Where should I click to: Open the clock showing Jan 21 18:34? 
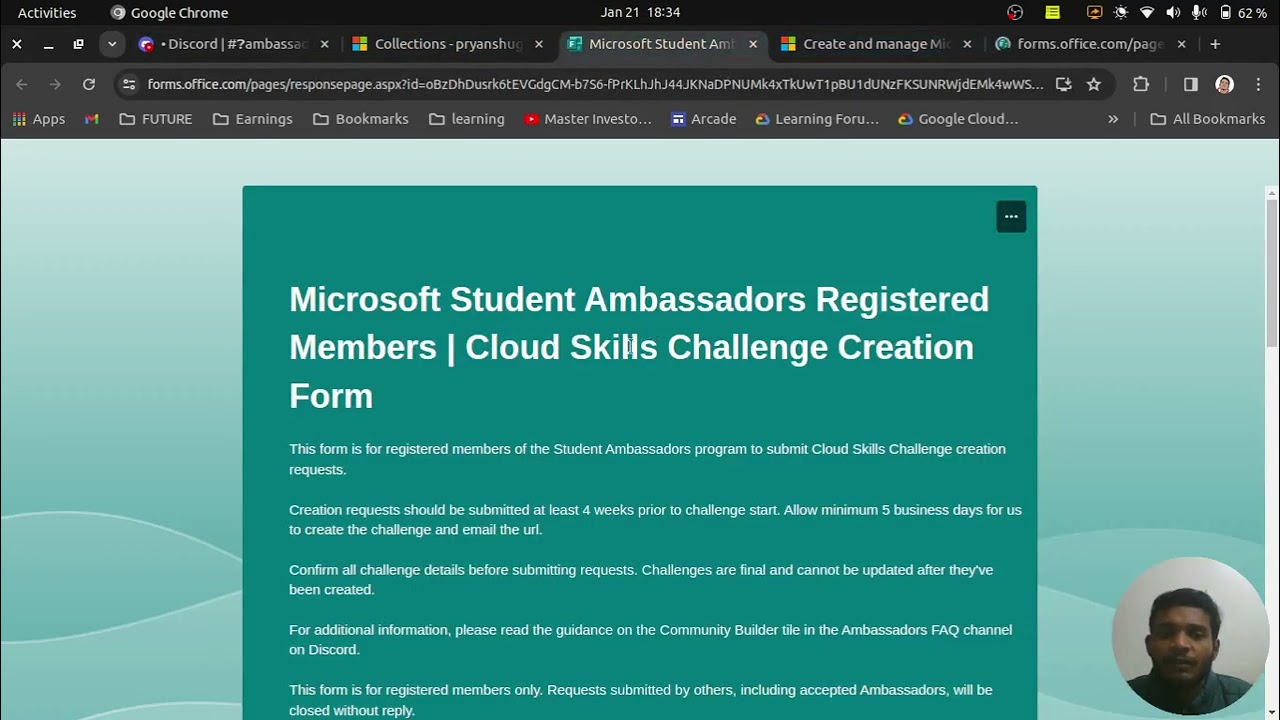(640, 13)
